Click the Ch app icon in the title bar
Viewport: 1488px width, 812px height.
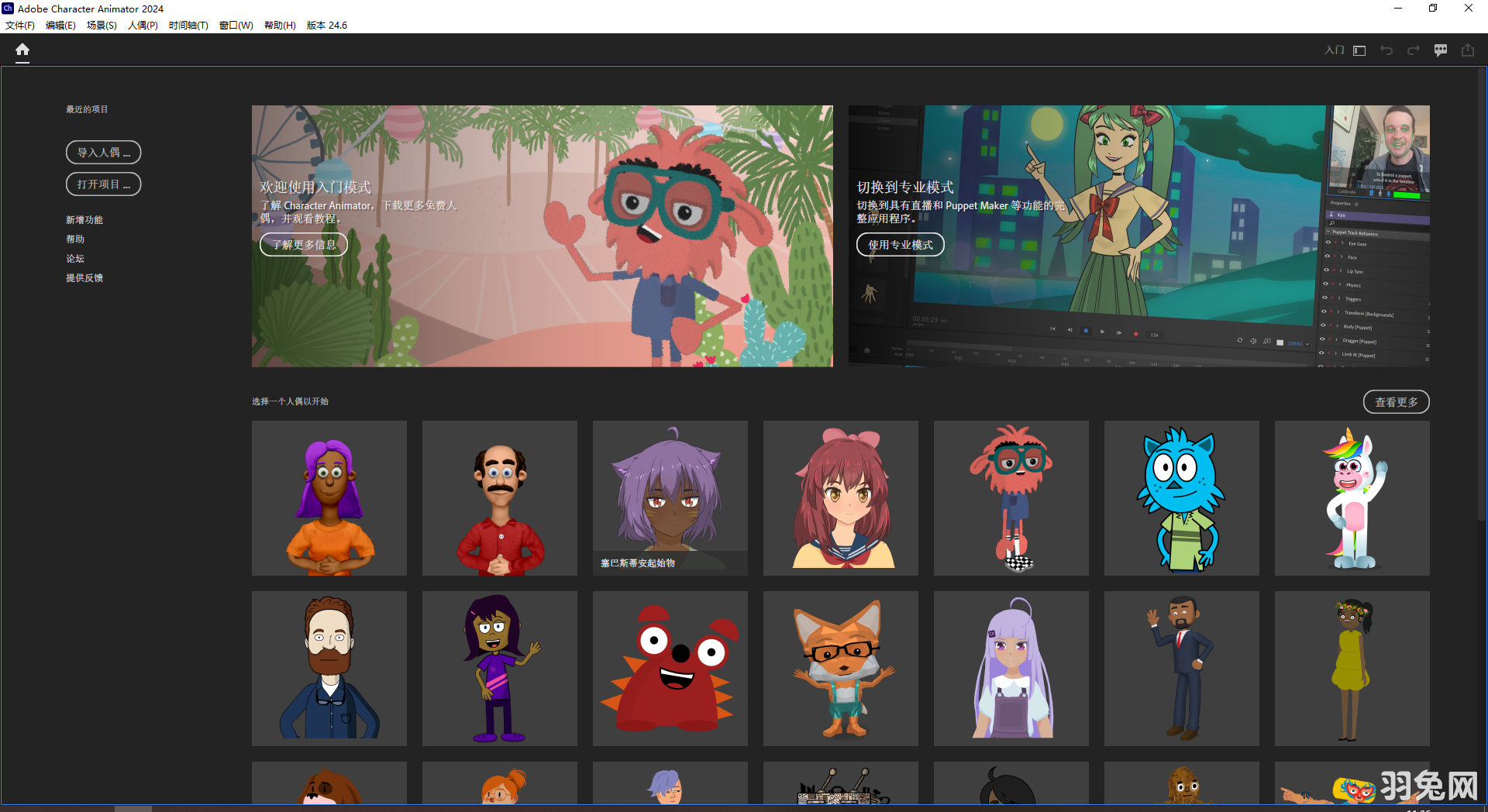coord(9,9)
